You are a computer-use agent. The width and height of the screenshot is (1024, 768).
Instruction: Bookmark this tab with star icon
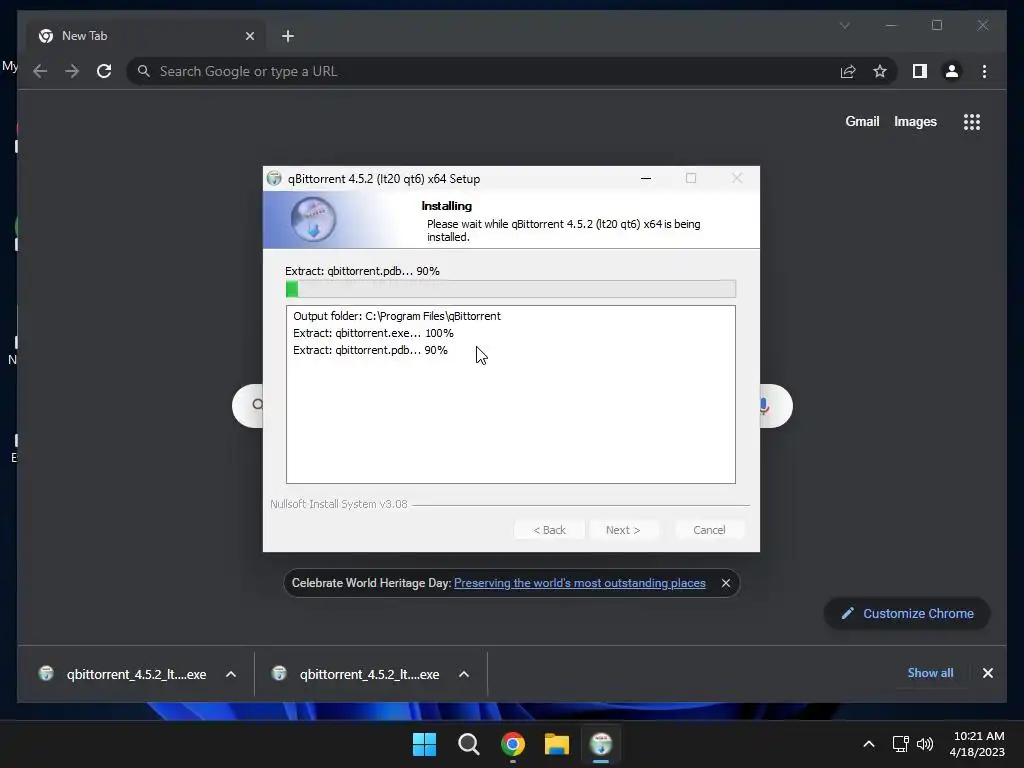click(x=880, y=71)
